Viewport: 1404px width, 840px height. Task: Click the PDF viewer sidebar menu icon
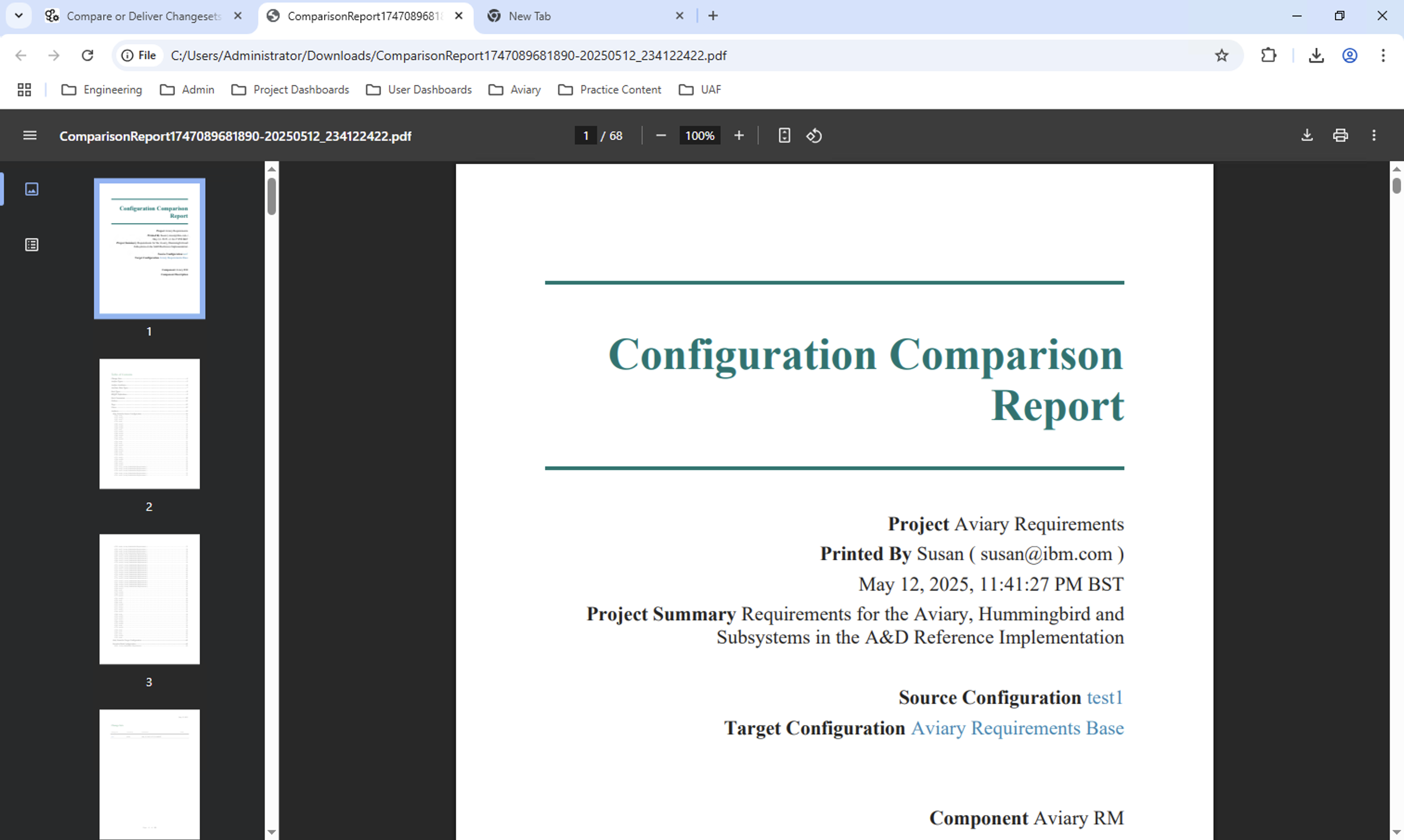29,136
